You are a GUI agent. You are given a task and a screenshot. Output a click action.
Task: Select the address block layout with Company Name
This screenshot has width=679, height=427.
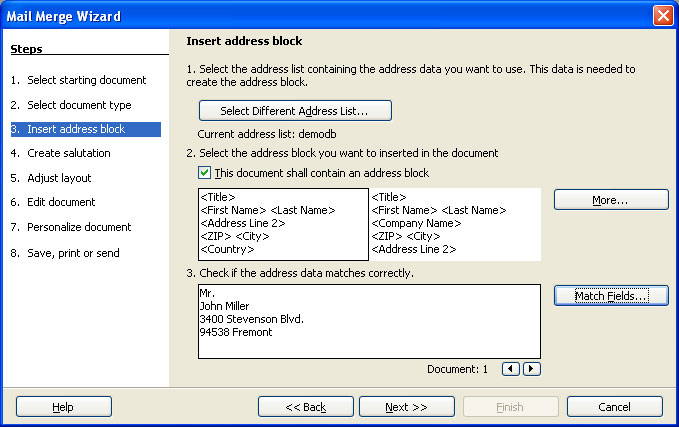pyautogui.click(x=455, y=224)
